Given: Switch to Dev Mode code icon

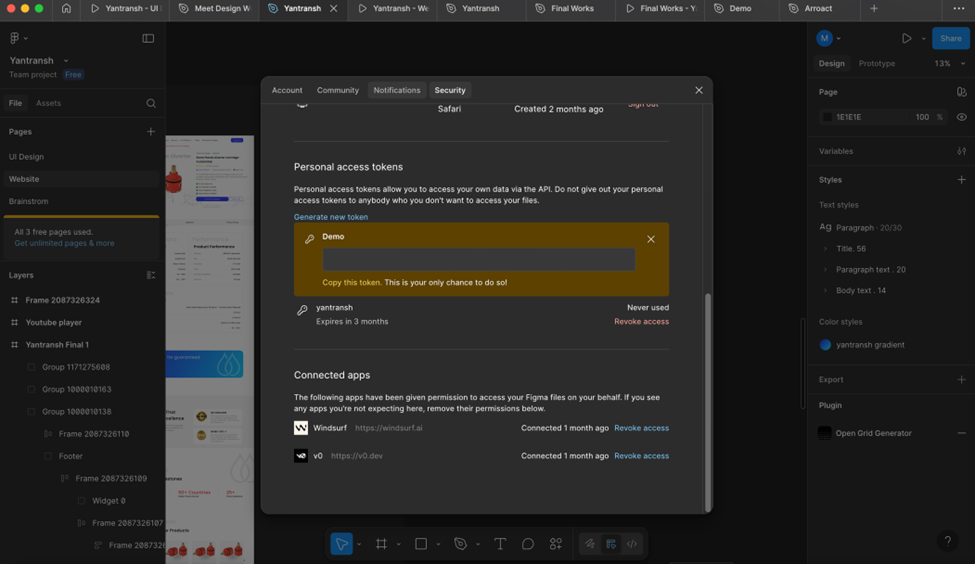Looking at the screenshot, I should click(632, 544).
